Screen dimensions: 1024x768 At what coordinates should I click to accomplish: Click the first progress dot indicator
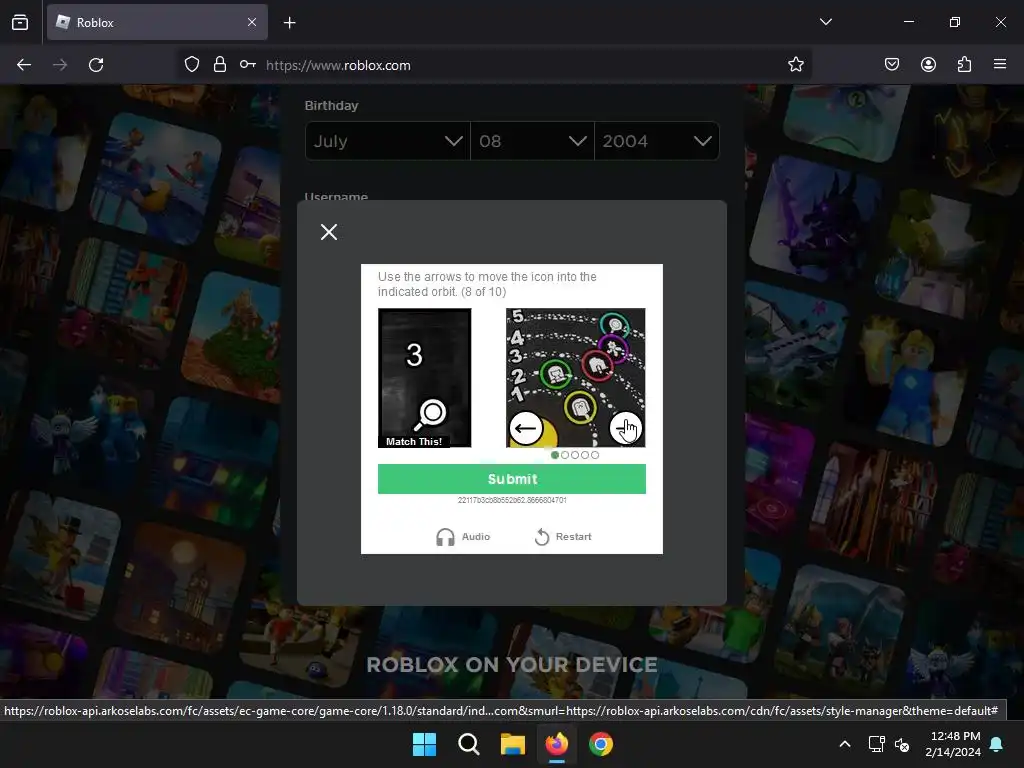(x=555, y=455)
